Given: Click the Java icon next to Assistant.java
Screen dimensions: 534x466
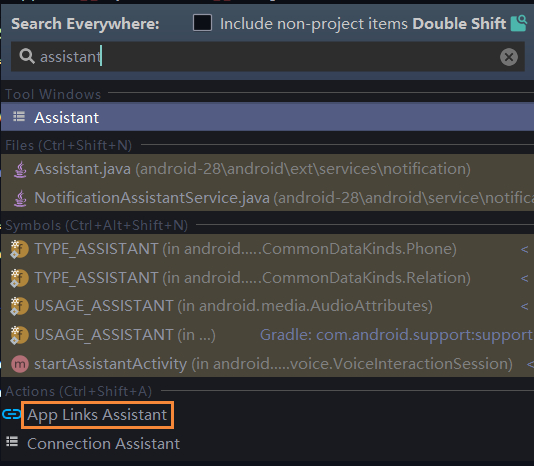Looking at the screenshot, I should pos(20,169).
